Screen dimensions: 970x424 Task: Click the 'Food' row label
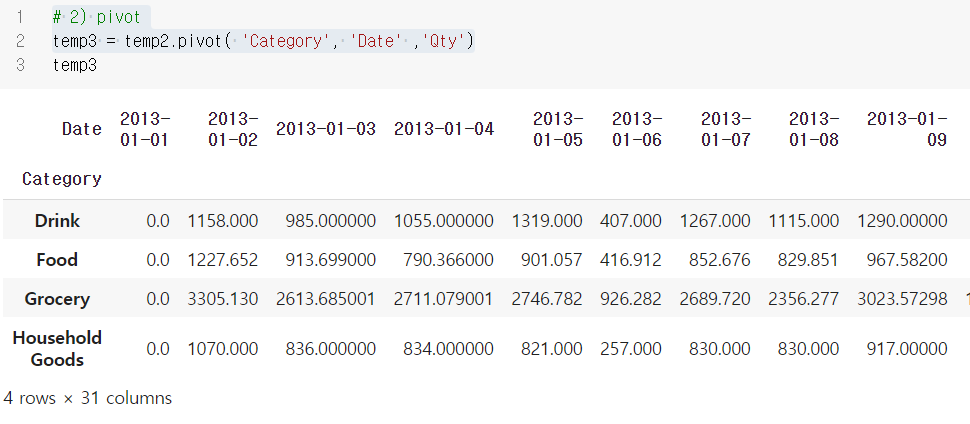(57, 260)
